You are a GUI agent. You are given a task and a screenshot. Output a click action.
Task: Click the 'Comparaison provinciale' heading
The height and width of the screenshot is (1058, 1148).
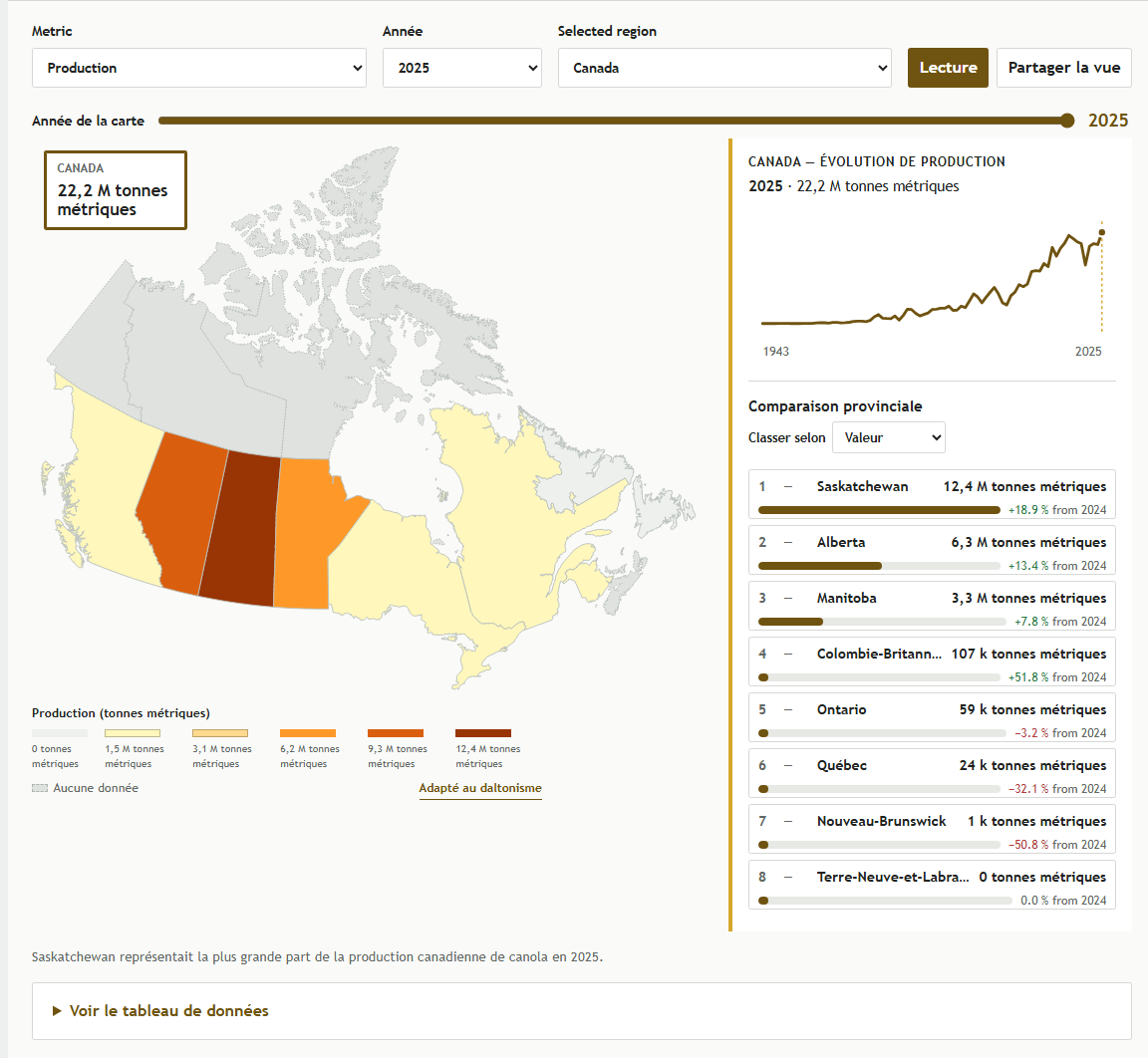[835, 406]
